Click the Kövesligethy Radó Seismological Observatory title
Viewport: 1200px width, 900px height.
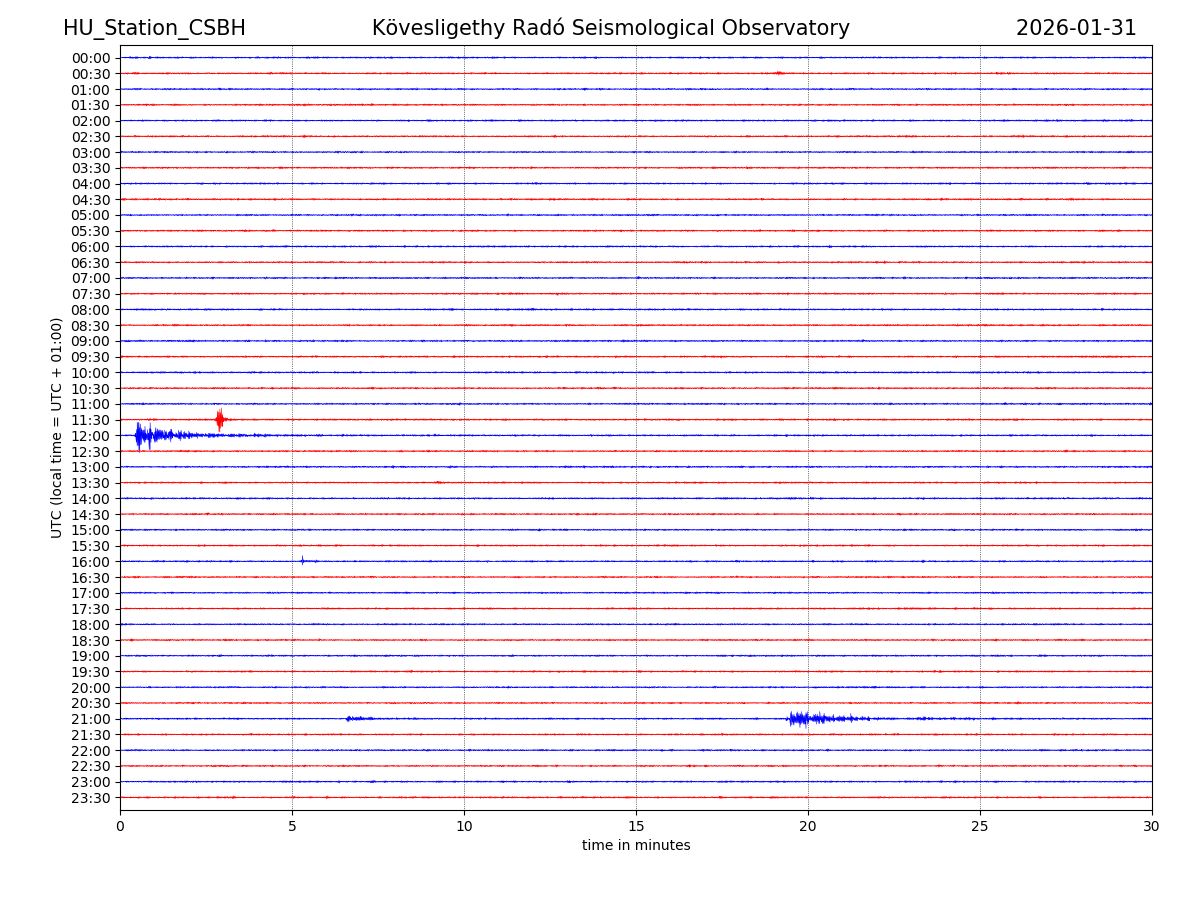(610, 29)
